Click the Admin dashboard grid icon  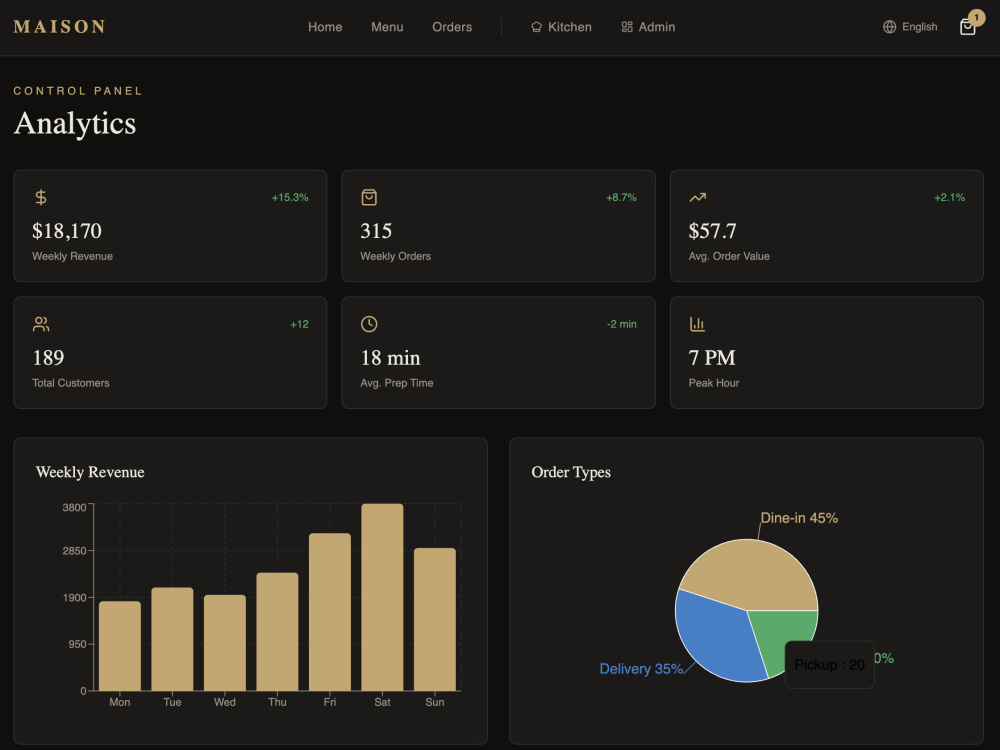pos(627,27)
